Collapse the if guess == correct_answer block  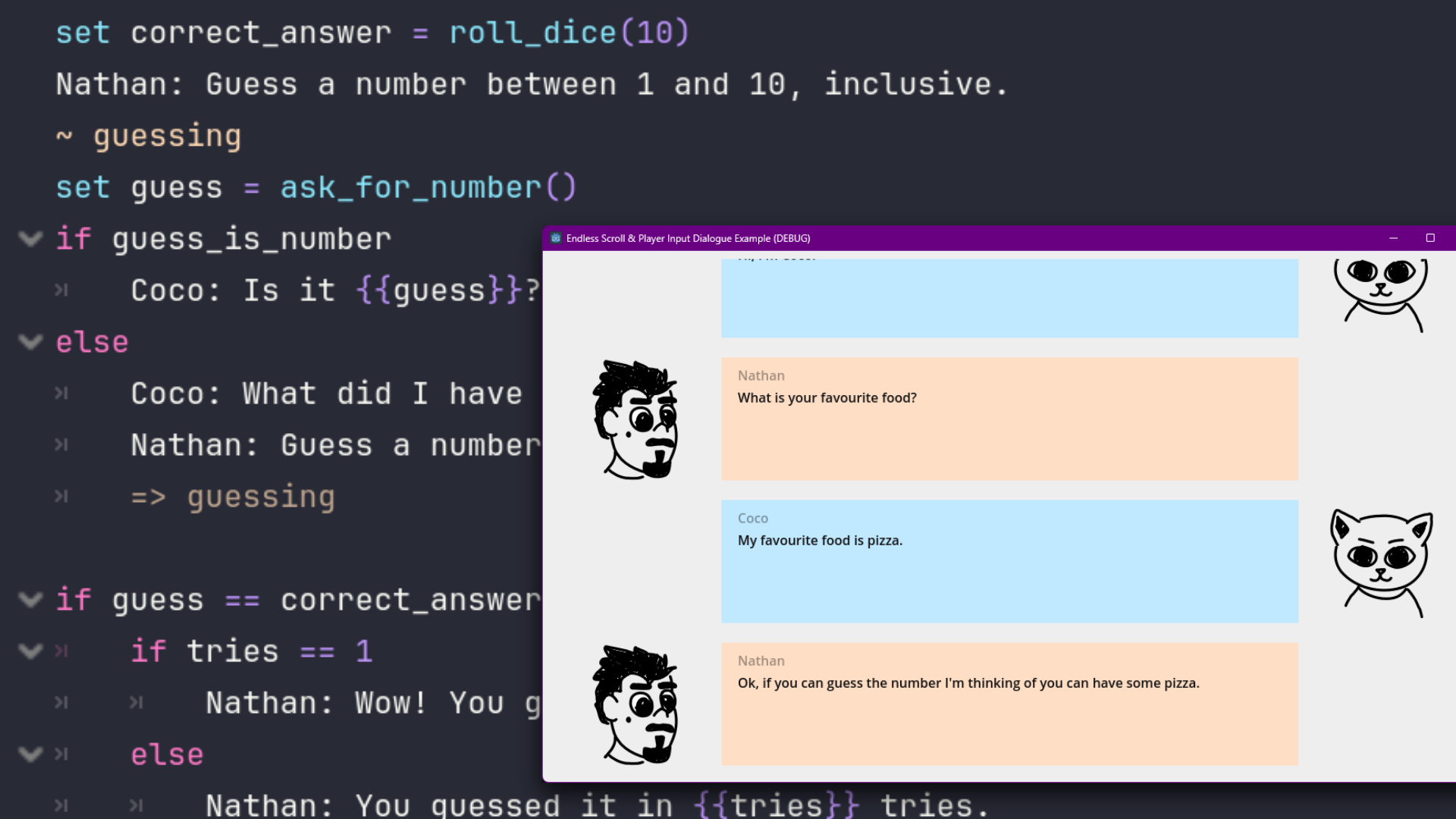click(x=30, y=599)
